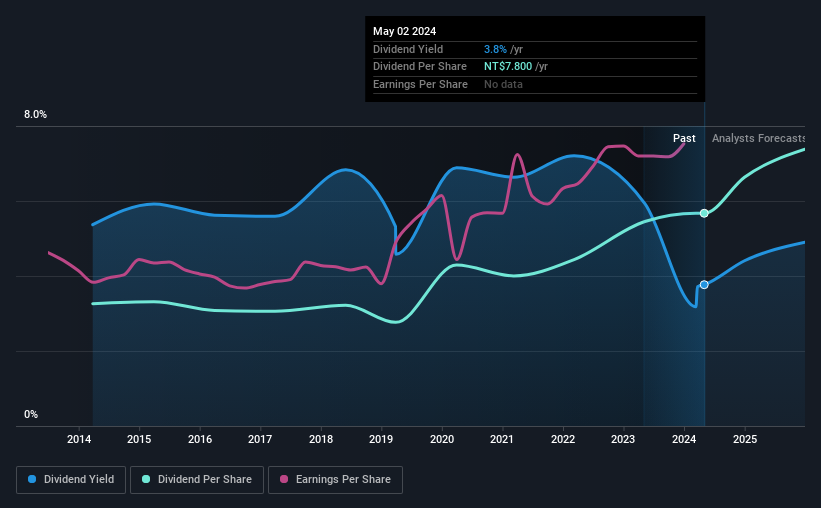Click the 'Past' label on chart
The image size is (821, 508).
coord(684,138)
